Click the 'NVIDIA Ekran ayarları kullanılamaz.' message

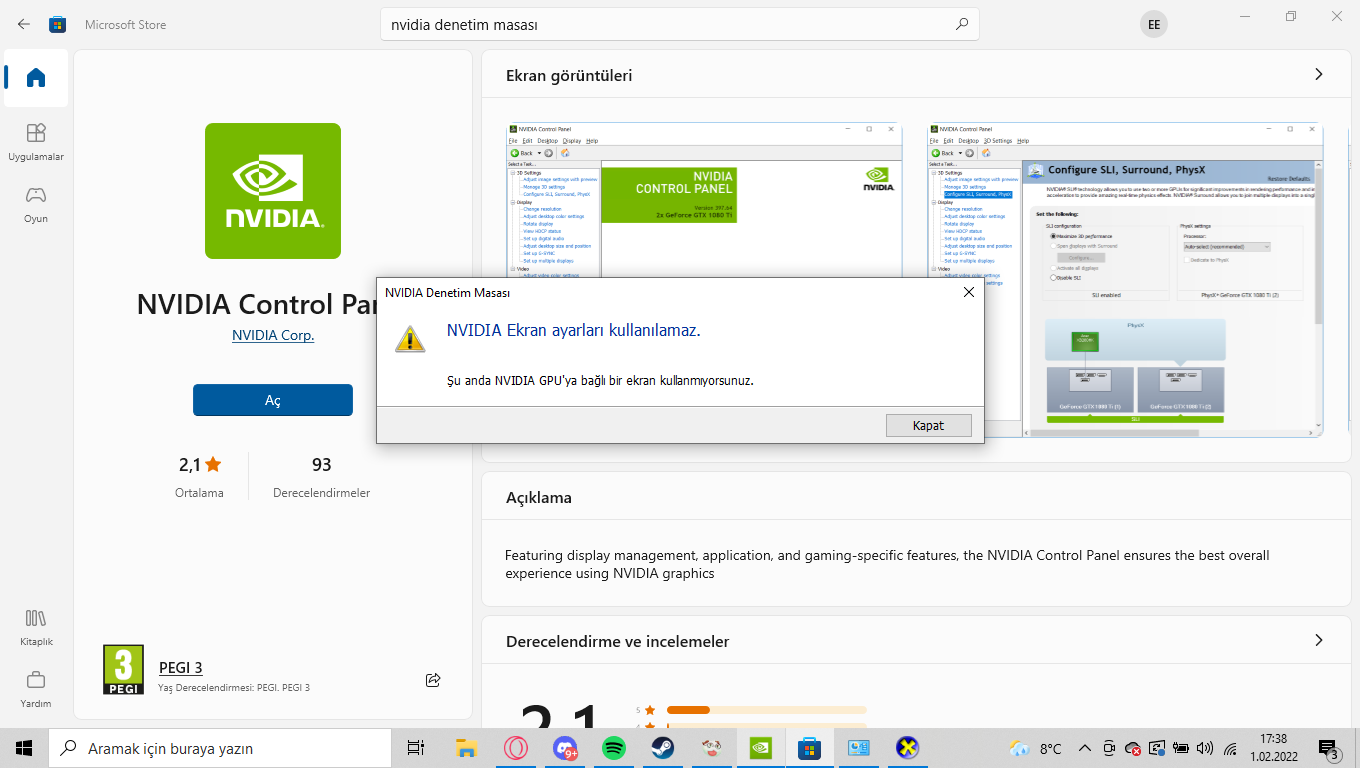(x=573, y=330)
